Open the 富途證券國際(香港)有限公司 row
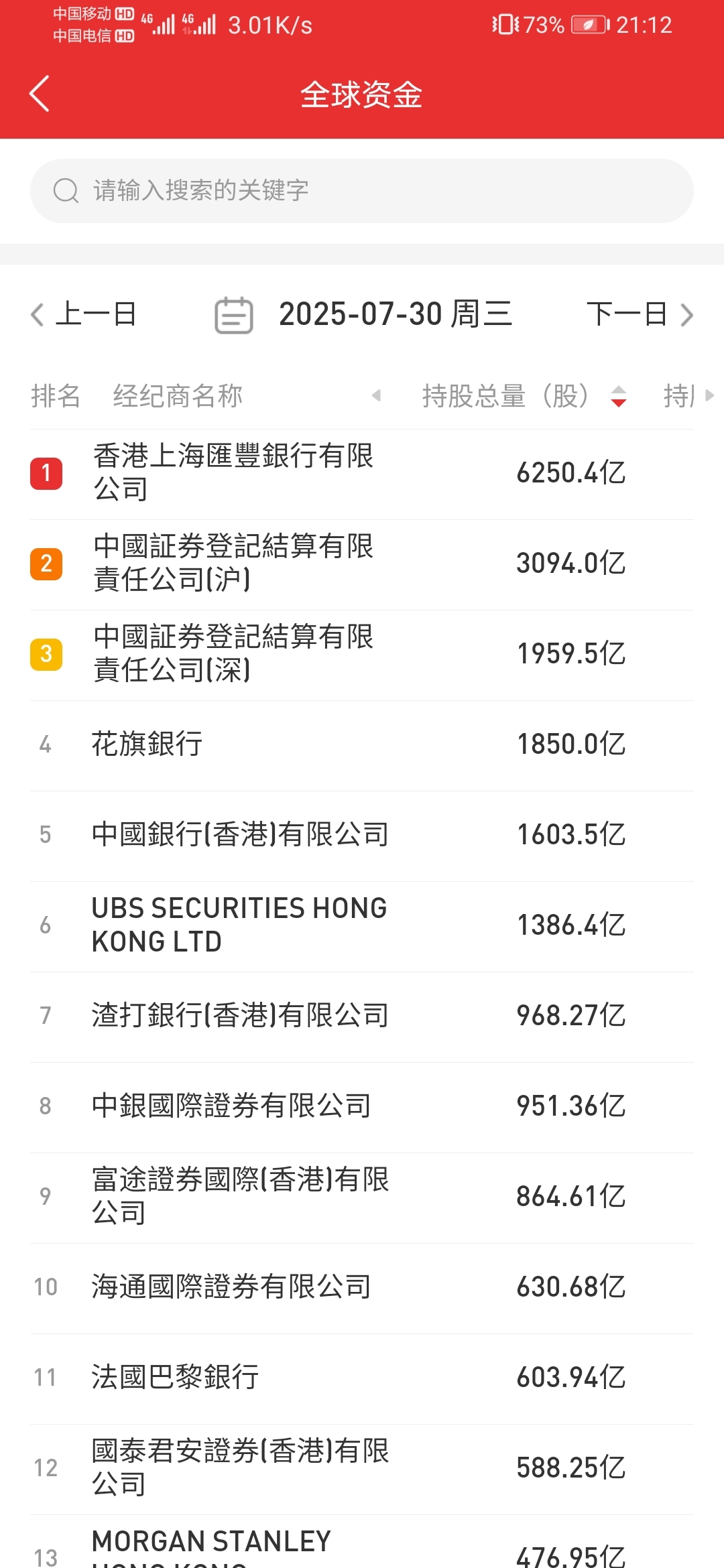 point(362,1197)
